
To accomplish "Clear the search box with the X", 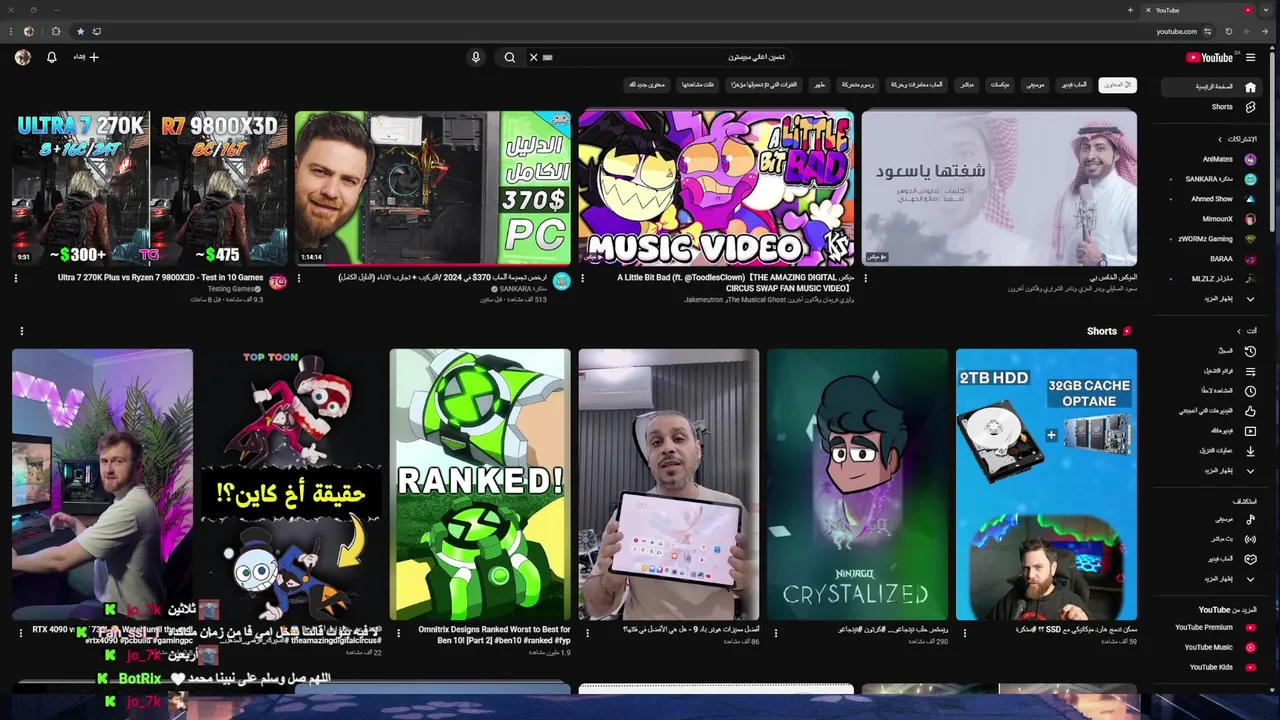I will (533, 57).
